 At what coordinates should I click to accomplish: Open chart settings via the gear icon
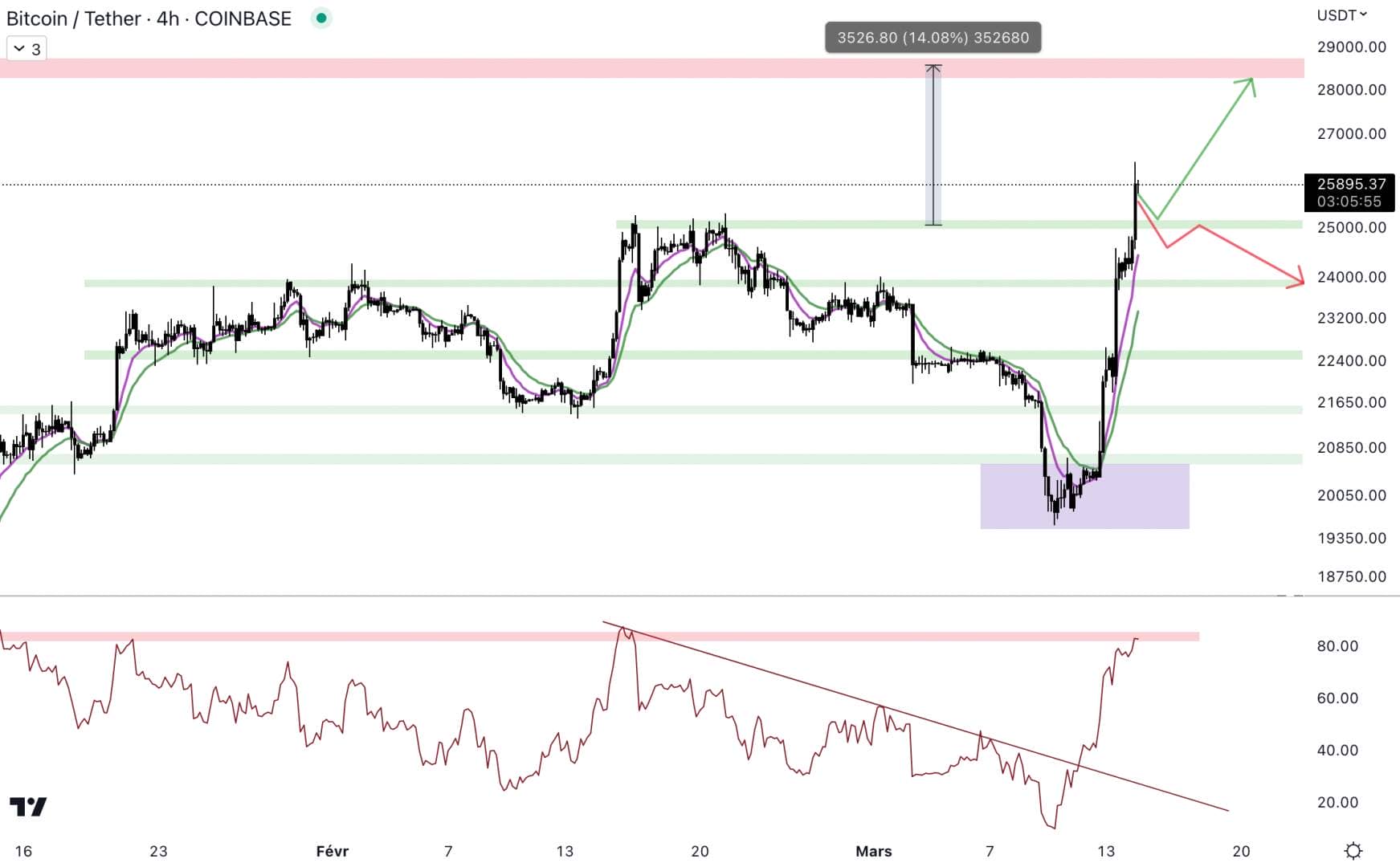tap(1353, 850)
